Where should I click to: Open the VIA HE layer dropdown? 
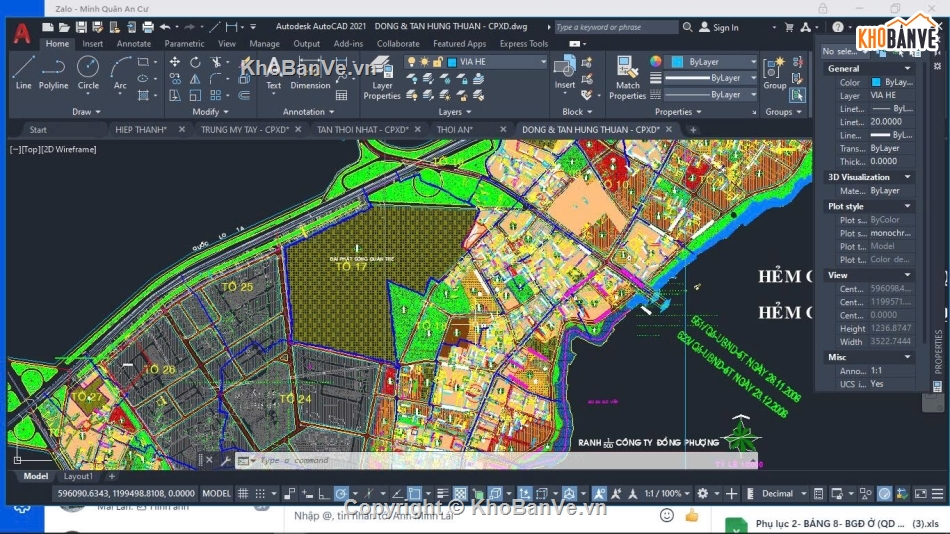point(542,62)
